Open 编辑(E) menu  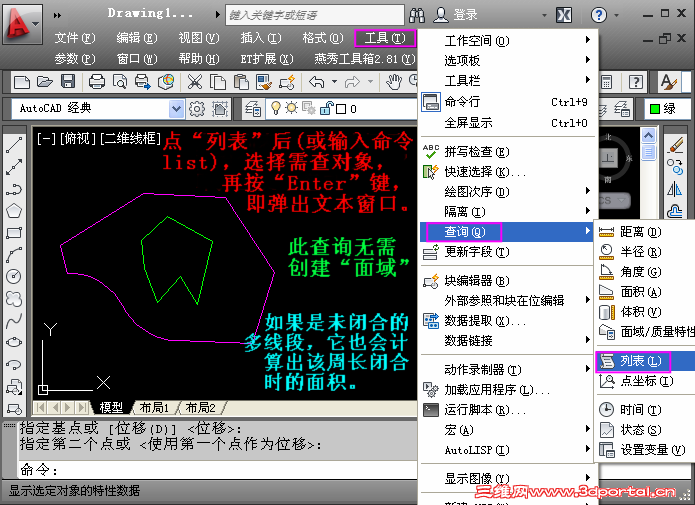pos(137,38)
